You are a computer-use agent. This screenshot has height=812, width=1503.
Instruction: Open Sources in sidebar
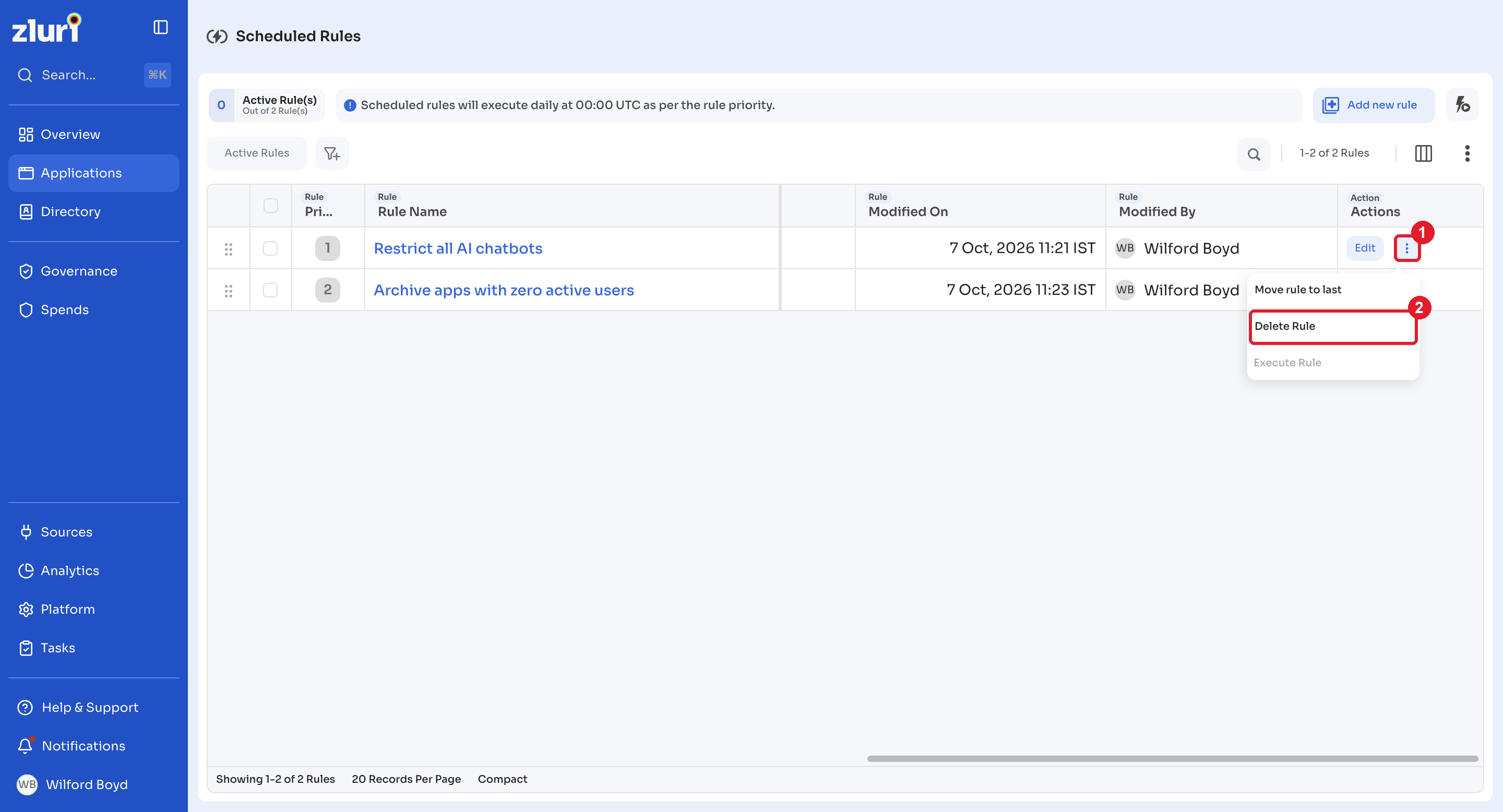click(93, 532)
